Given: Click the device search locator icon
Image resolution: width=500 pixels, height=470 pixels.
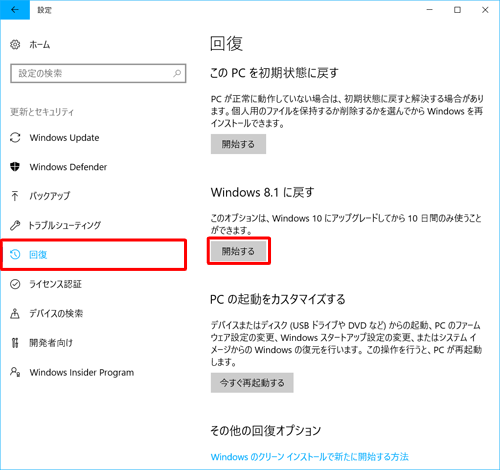Looking at the screenshot, I should click(15, 313).
